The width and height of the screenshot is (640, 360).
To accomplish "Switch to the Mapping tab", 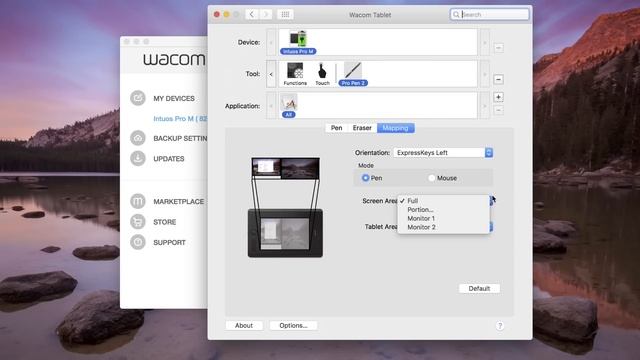I will coord(396,128).
